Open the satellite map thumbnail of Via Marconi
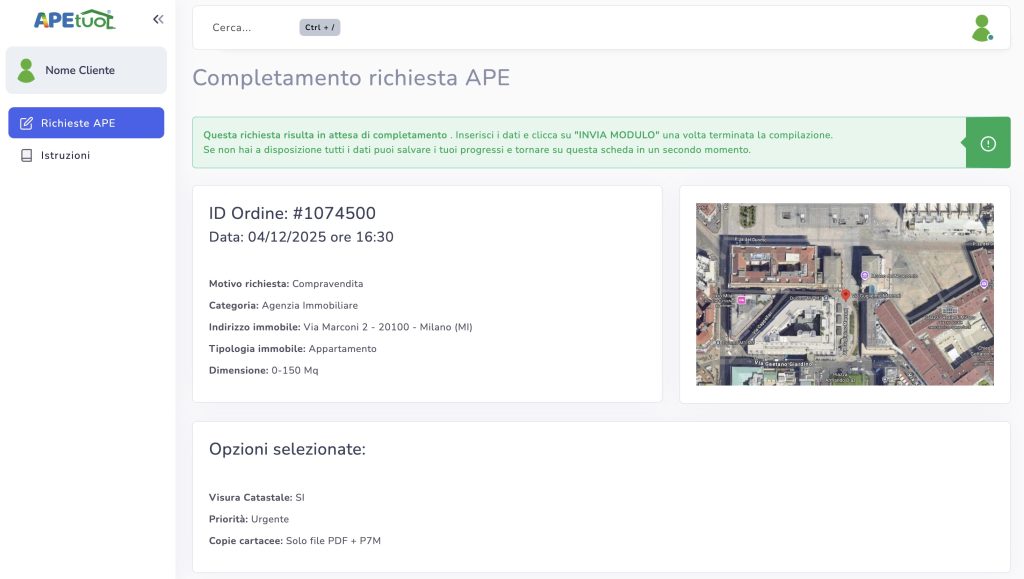 845,293
